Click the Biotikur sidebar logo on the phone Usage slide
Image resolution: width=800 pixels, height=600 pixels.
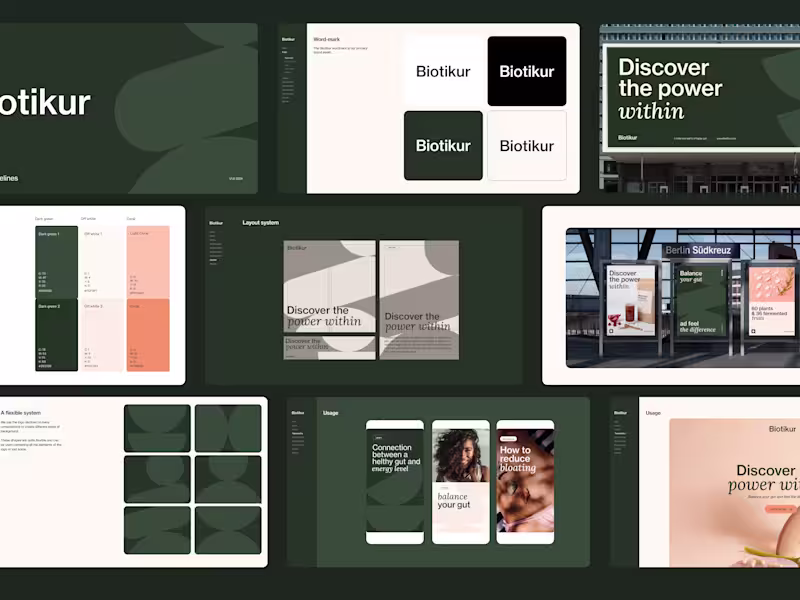click(x=298, y=413)
